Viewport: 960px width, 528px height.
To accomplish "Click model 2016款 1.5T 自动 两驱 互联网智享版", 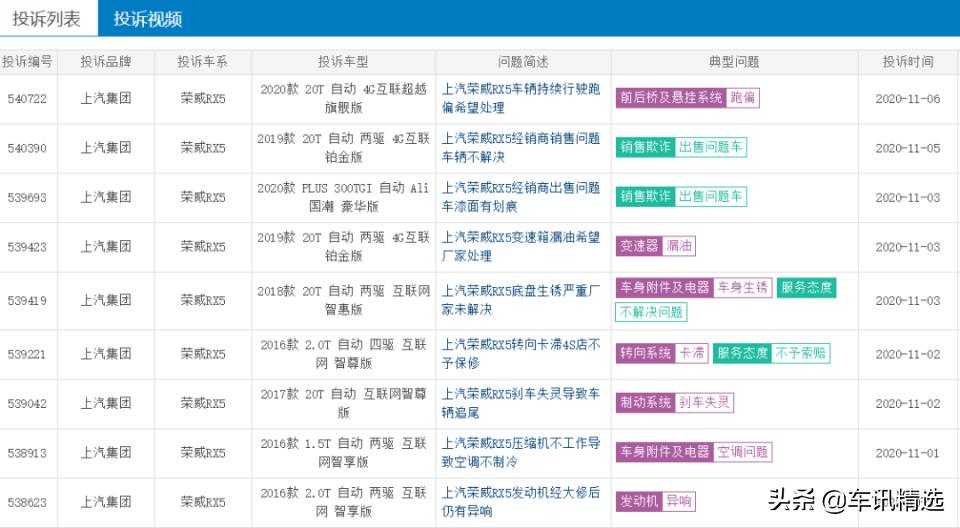I will 343,453.
